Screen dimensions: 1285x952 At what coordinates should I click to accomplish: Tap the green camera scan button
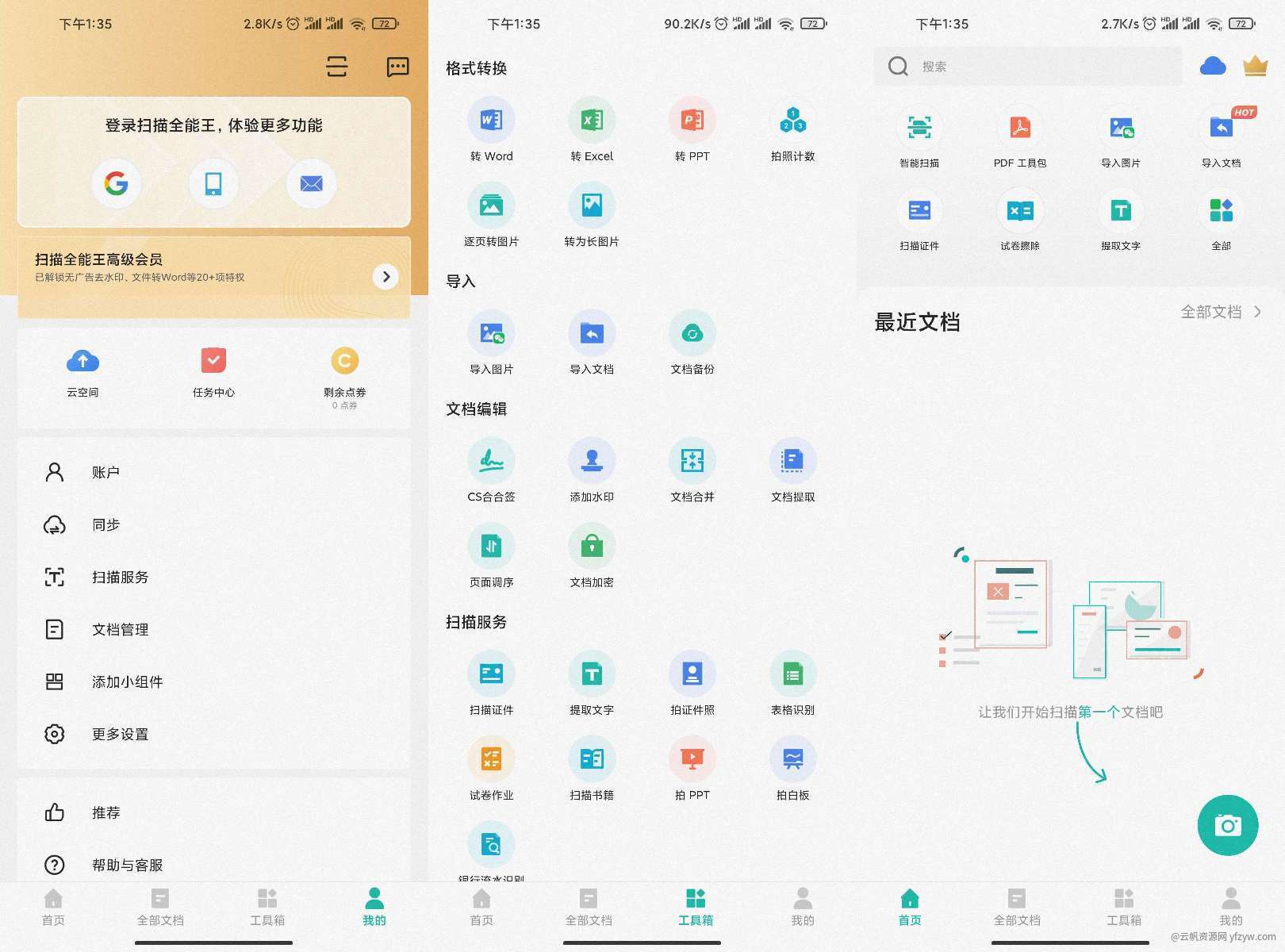[1228, 825]
